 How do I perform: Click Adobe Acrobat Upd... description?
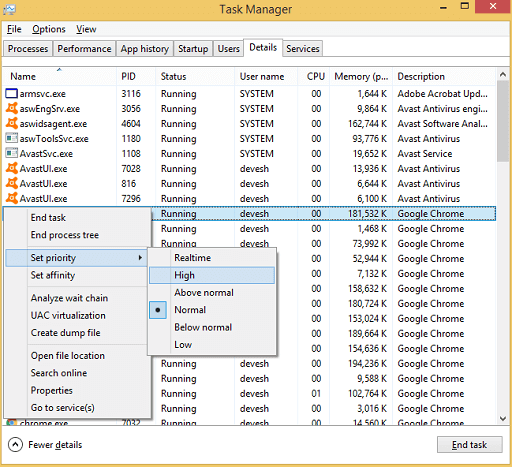point(443,94)
